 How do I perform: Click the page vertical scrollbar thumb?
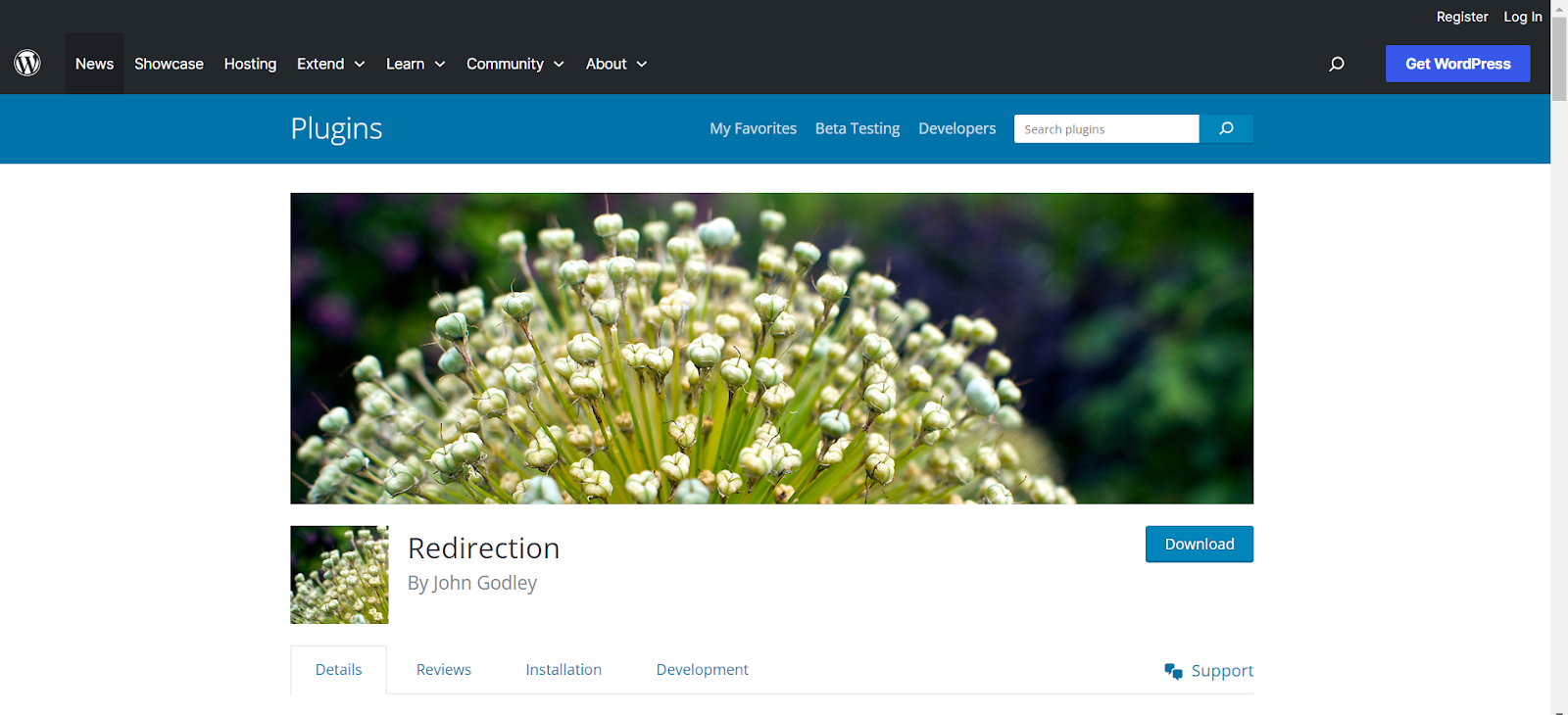pos(1559,59)
